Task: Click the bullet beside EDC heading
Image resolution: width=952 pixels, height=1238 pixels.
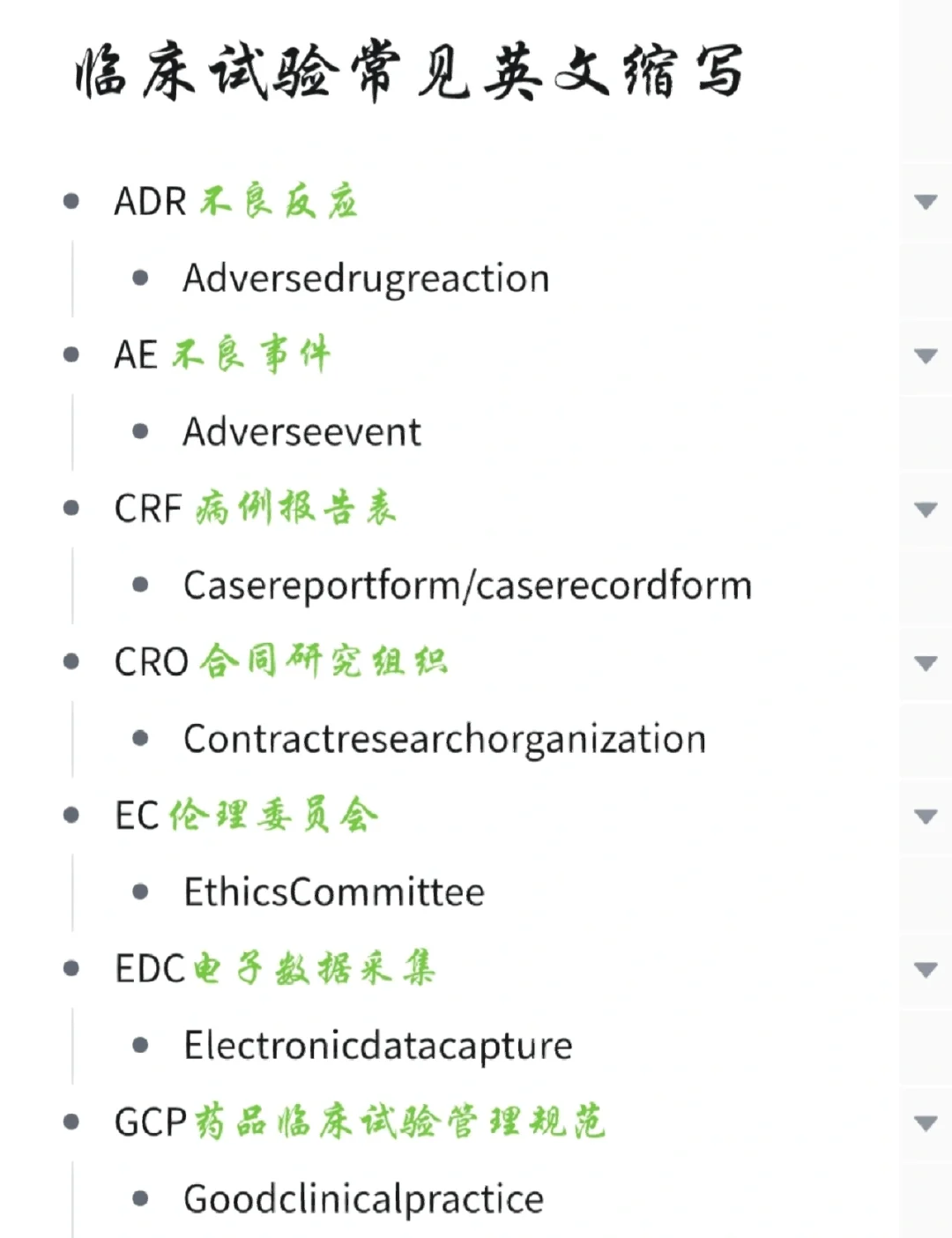Action: pyautogui.click(x=71, y=968)
